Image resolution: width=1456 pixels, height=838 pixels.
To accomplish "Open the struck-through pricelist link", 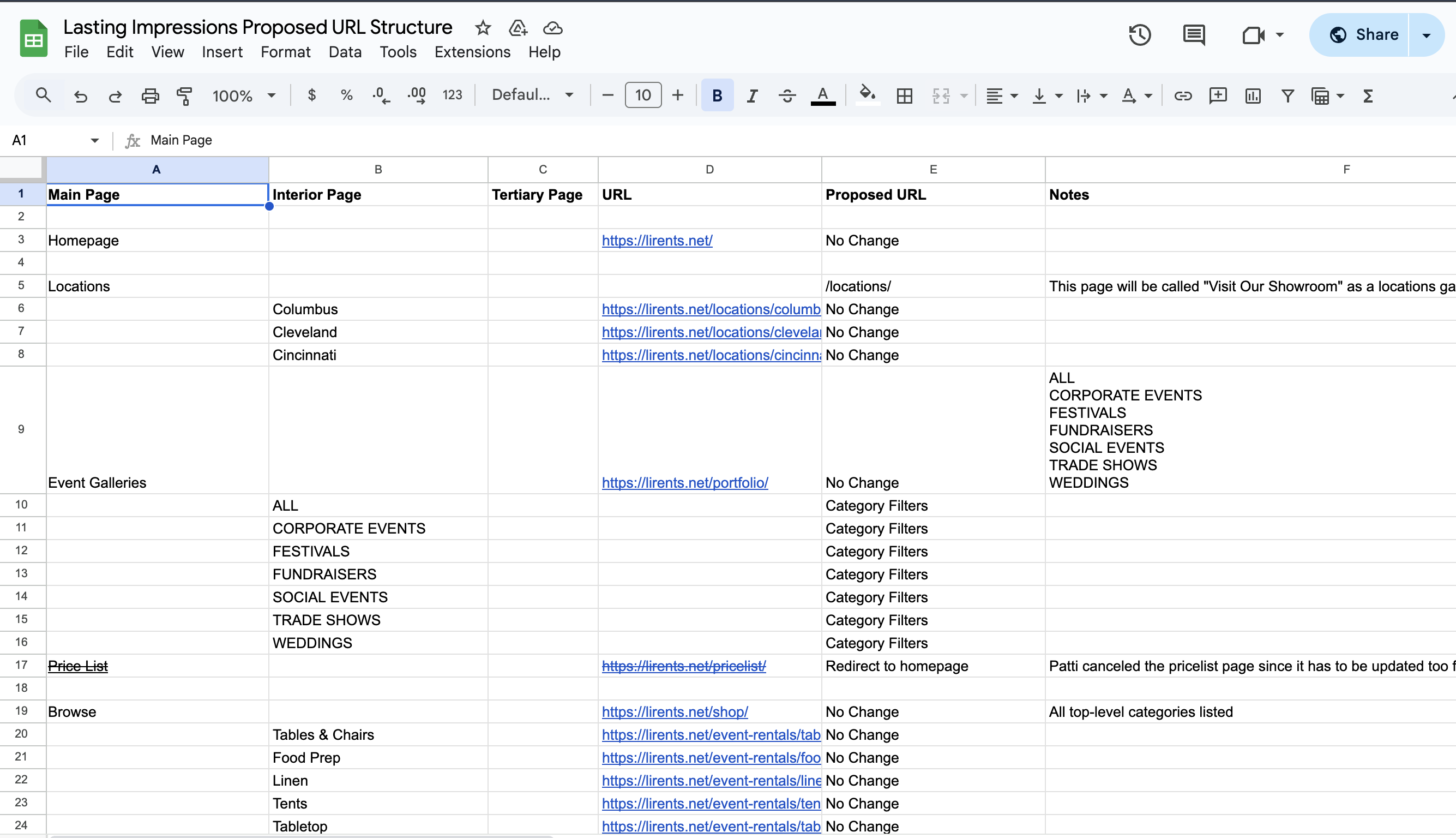I will click(683, 666).
